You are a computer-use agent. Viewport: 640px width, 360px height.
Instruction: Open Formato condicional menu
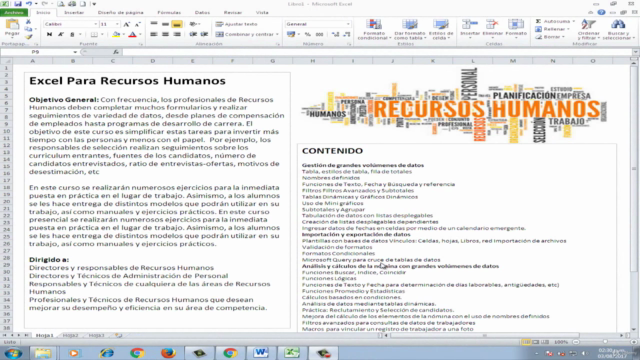(x=374, y=29)
